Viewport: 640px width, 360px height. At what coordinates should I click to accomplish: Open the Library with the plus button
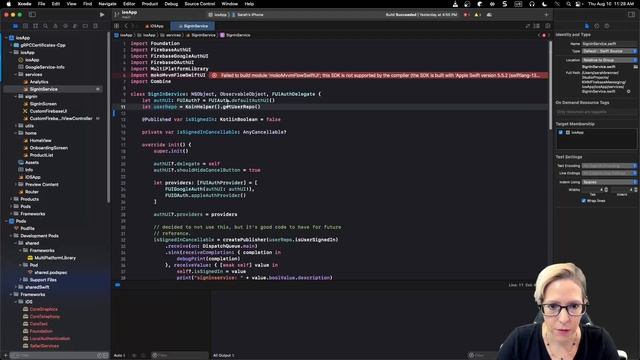[x=546, y=15]
